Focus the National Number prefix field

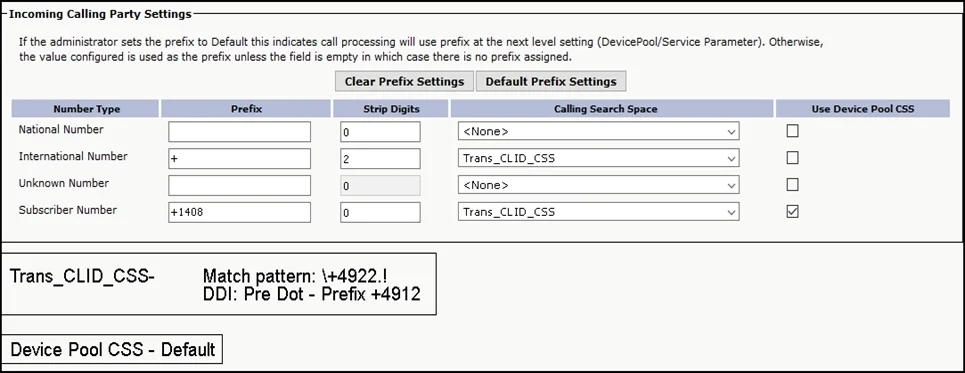coord(239,132)
